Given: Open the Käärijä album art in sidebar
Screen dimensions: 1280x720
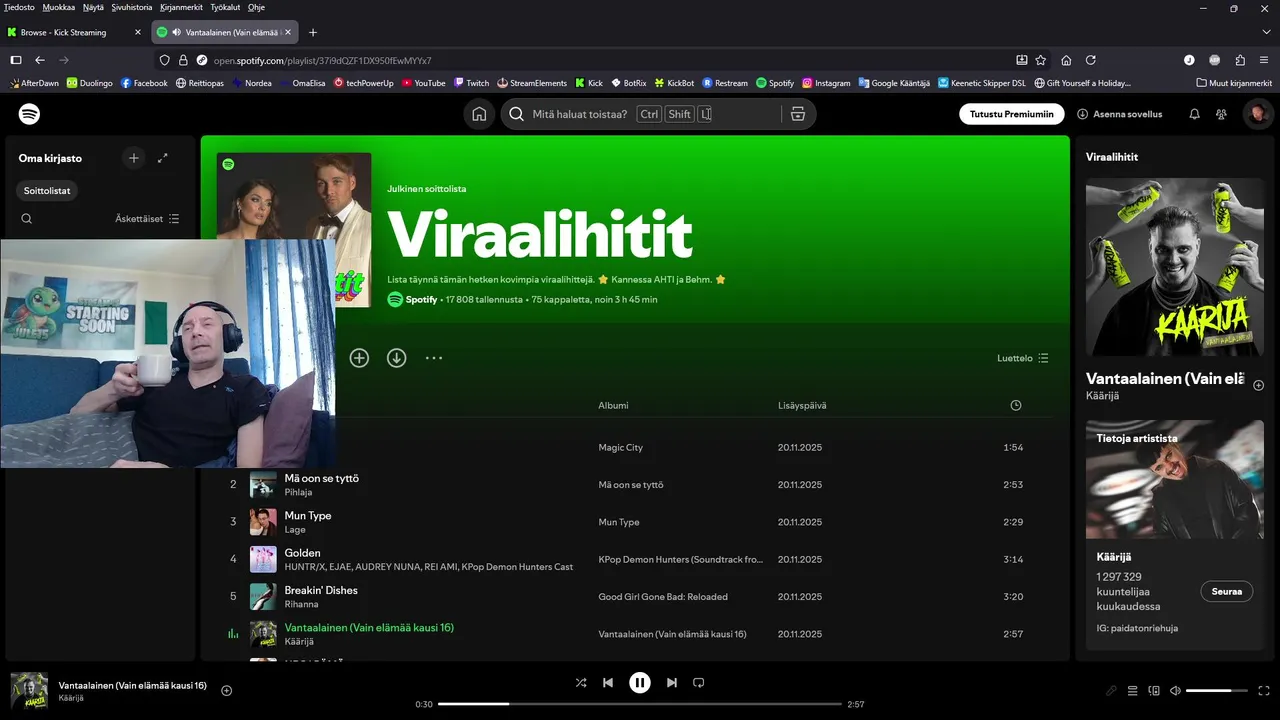Looking at the screenshot, I should pyautogui.click(x=1175, y=267).
